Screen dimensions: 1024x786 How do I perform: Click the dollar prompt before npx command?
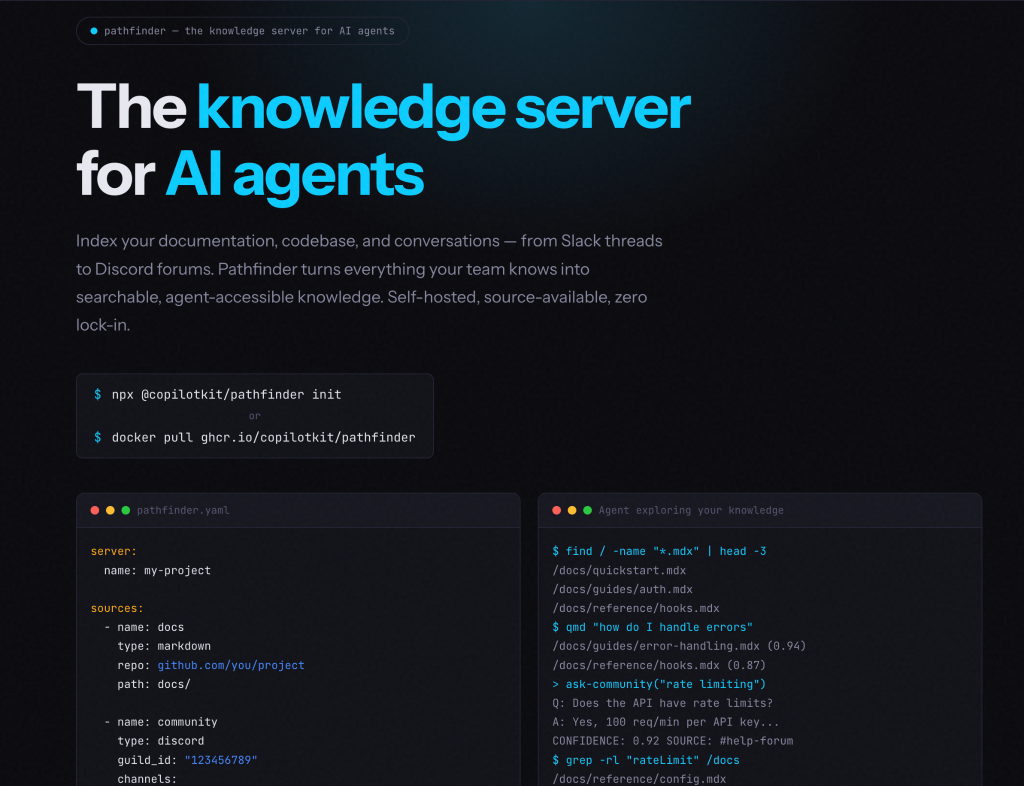pyautogui.click(x=97, y=394)
